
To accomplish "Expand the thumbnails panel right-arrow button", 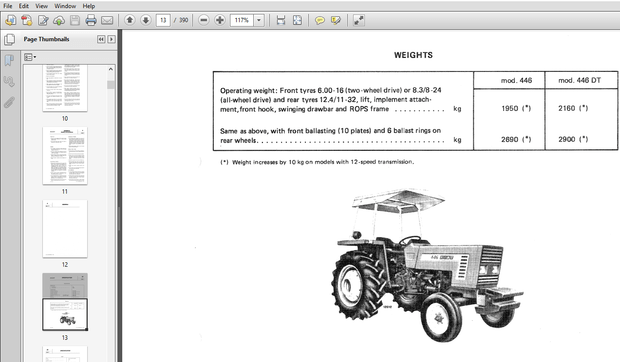I will click(112, 39).
